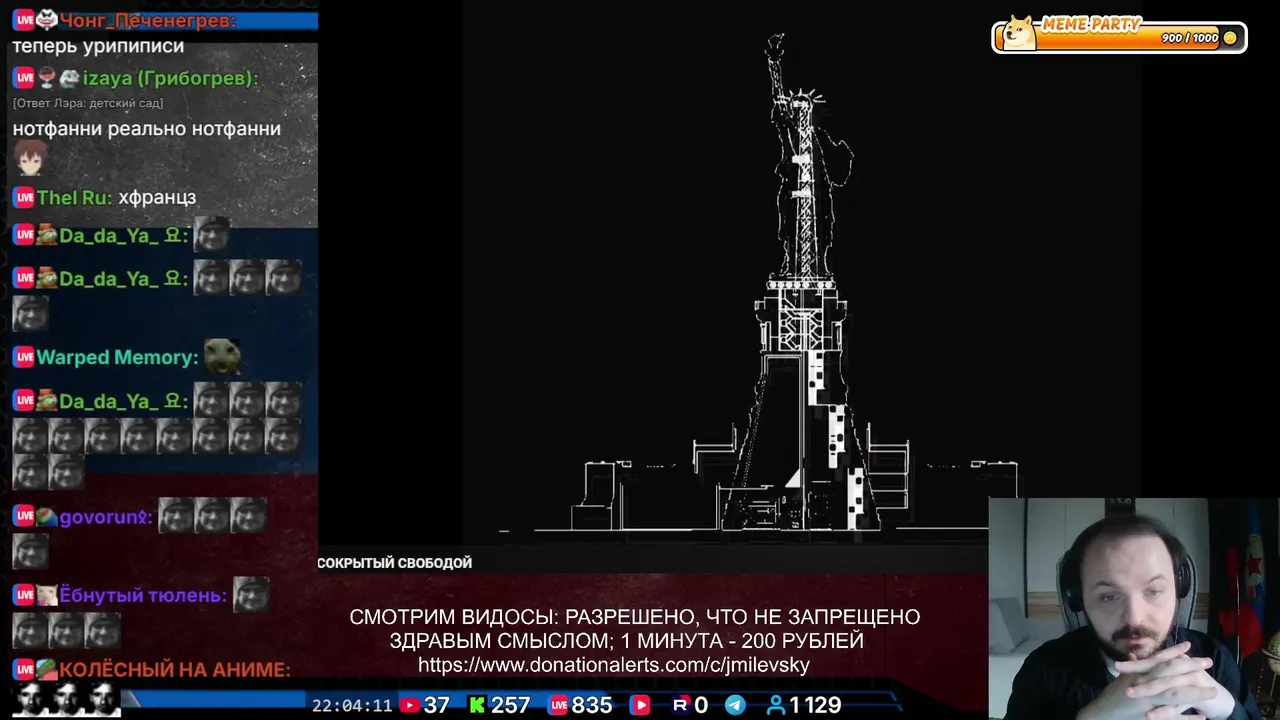1280x720 pixels.
Task: Click the gold coin next to 900 / 1000
Action: (1230, 38)
